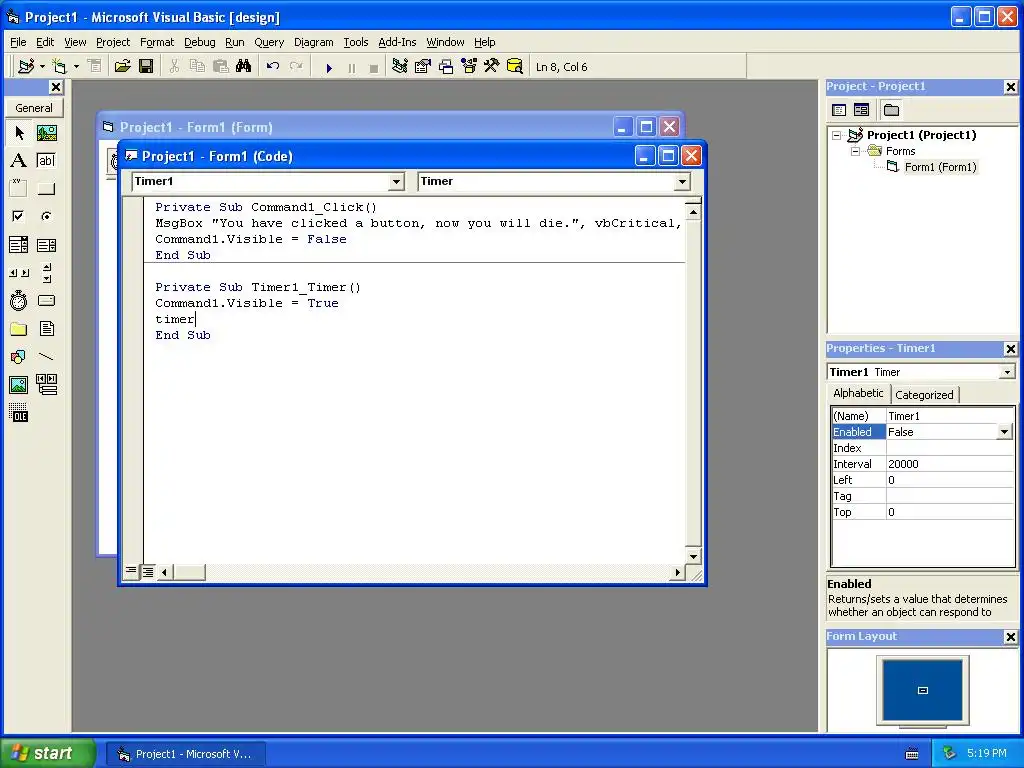Open the Project menu

pos(113,42)
